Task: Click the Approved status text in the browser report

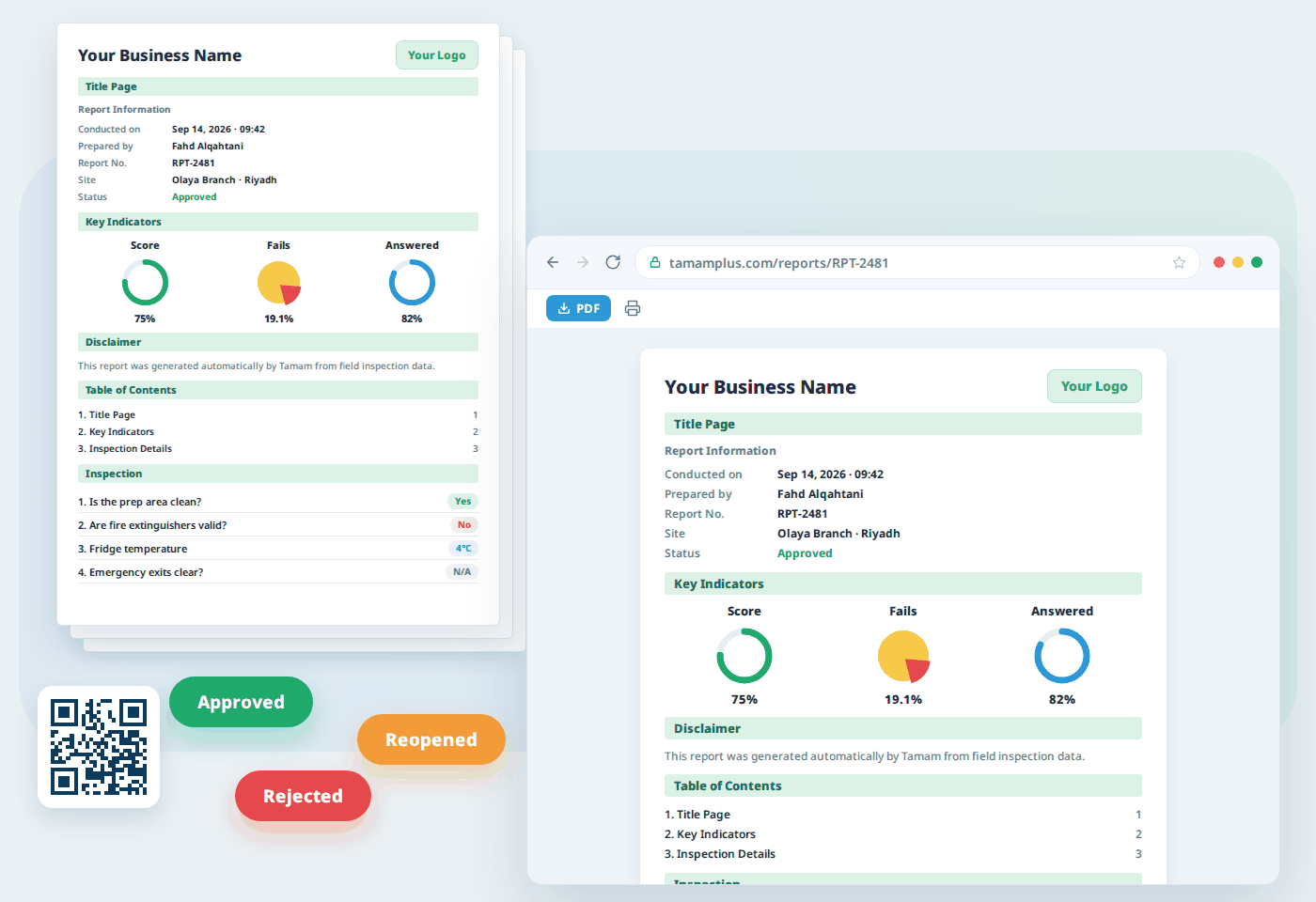Action: pyautogui.click(x=805, y=553)
